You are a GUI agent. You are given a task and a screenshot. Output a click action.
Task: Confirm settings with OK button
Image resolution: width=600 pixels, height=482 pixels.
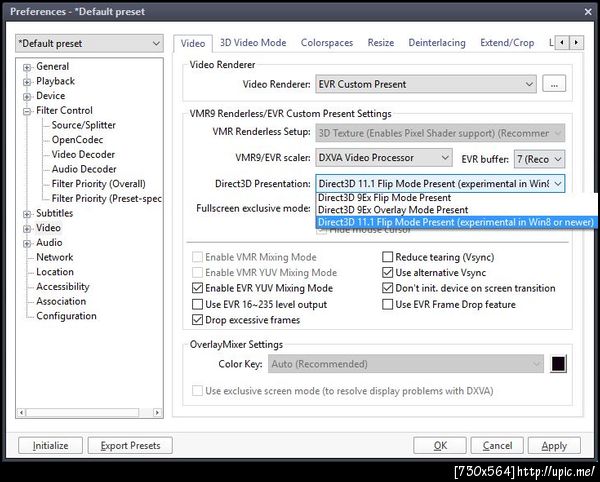click(440, 446)
